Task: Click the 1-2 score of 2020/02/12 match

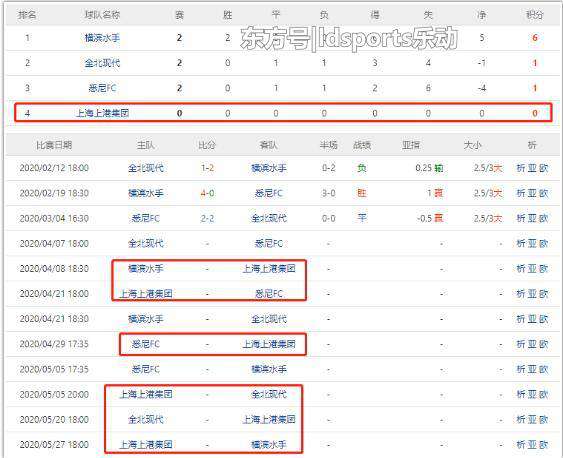Action: click(x=208, y=168)
